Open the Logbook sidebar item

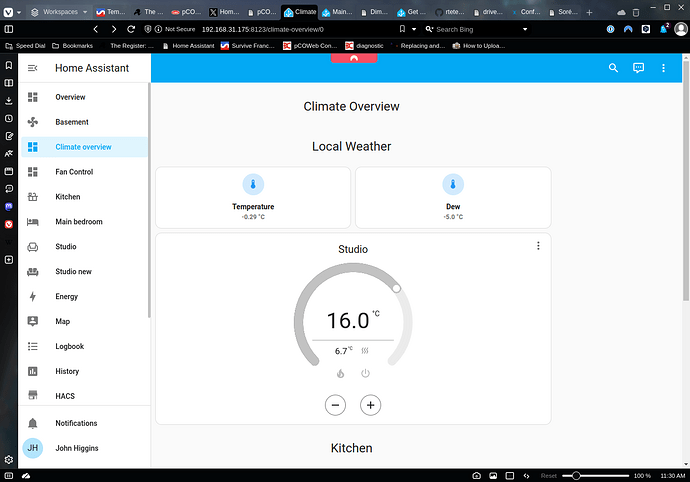(69, 347)
